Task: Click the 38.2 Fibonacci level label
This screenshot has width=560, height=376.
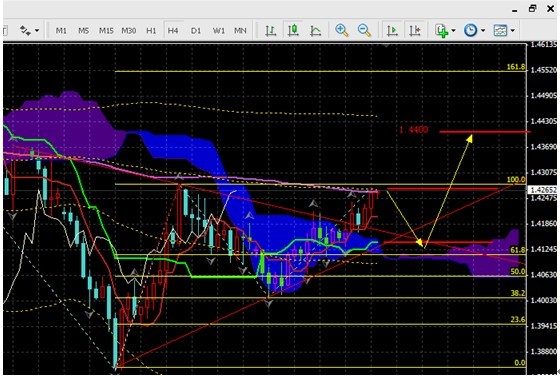Action: 518,293
